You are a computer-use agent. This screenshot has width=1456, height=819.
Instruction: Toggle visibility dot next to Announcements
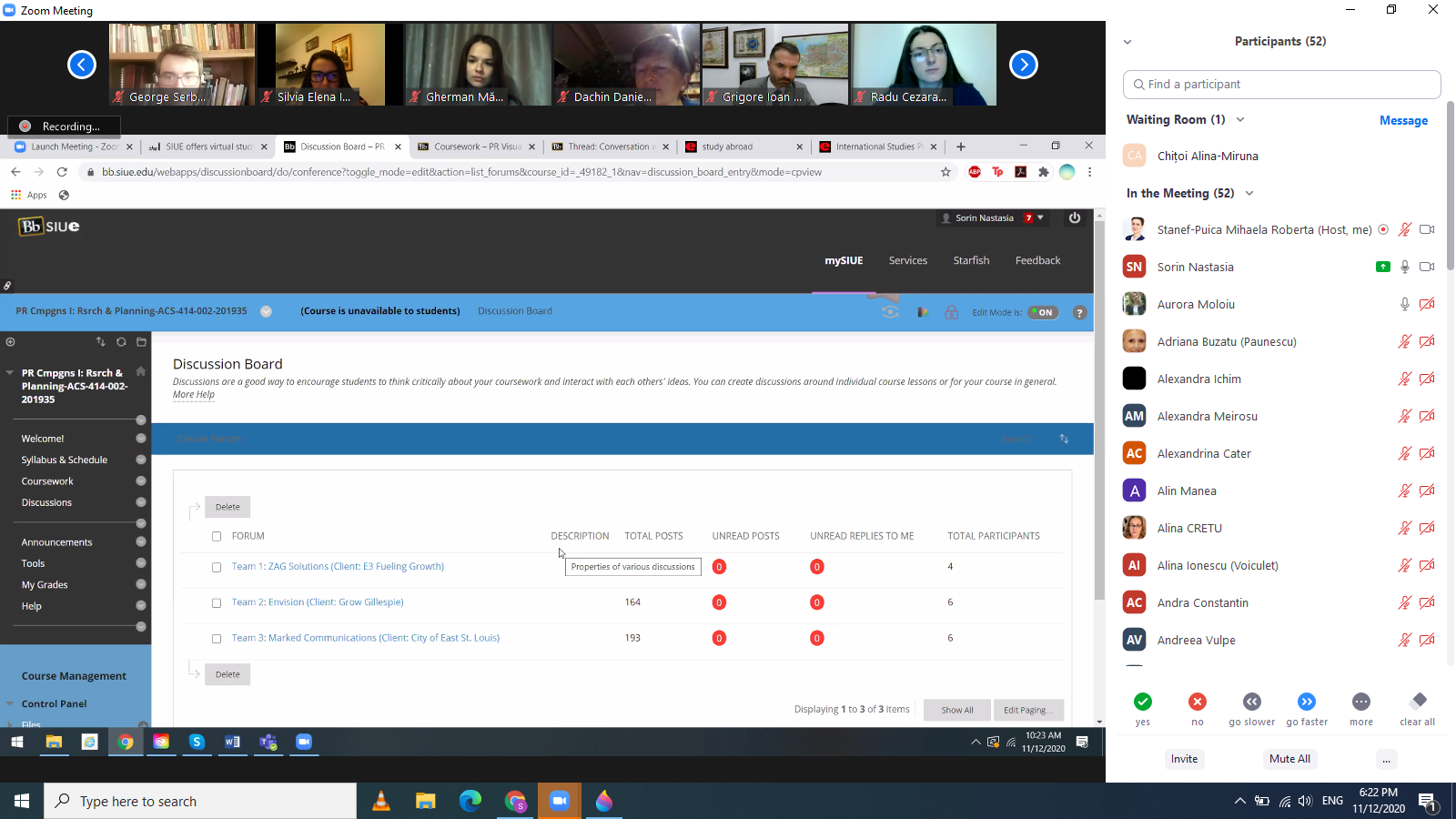pyautogui.click(x=141, y=541)
